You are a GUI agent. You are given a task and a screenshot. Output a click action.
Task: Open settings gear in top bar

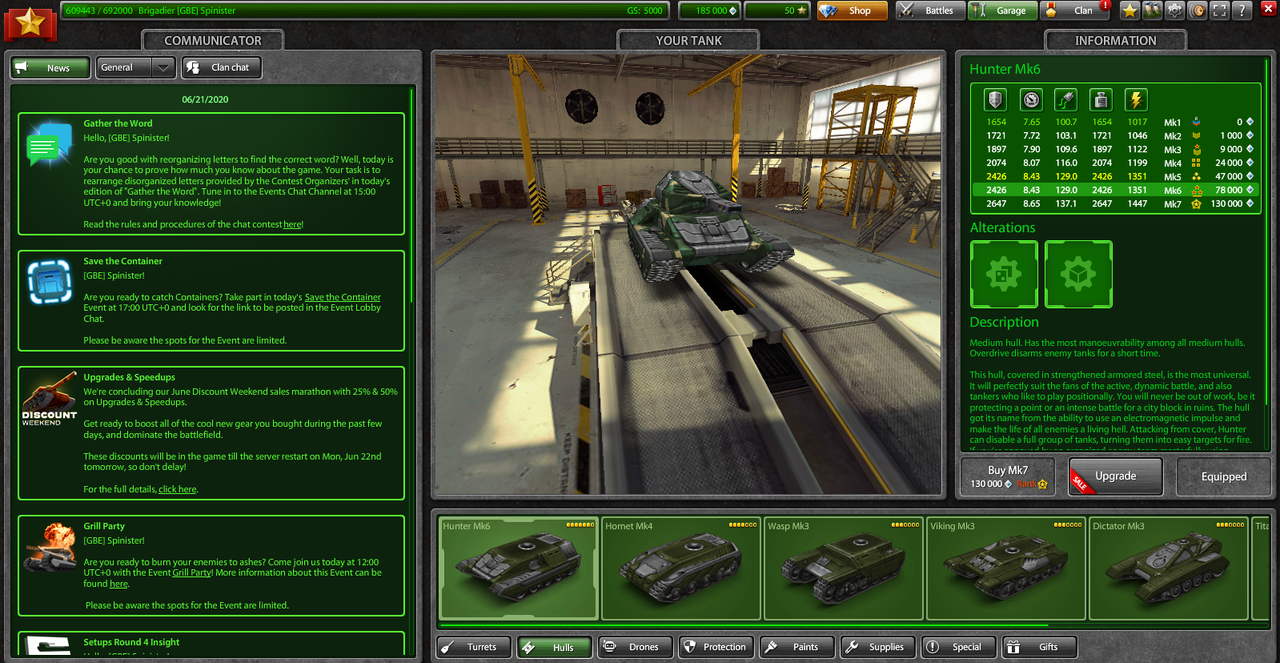(1175, 10)
